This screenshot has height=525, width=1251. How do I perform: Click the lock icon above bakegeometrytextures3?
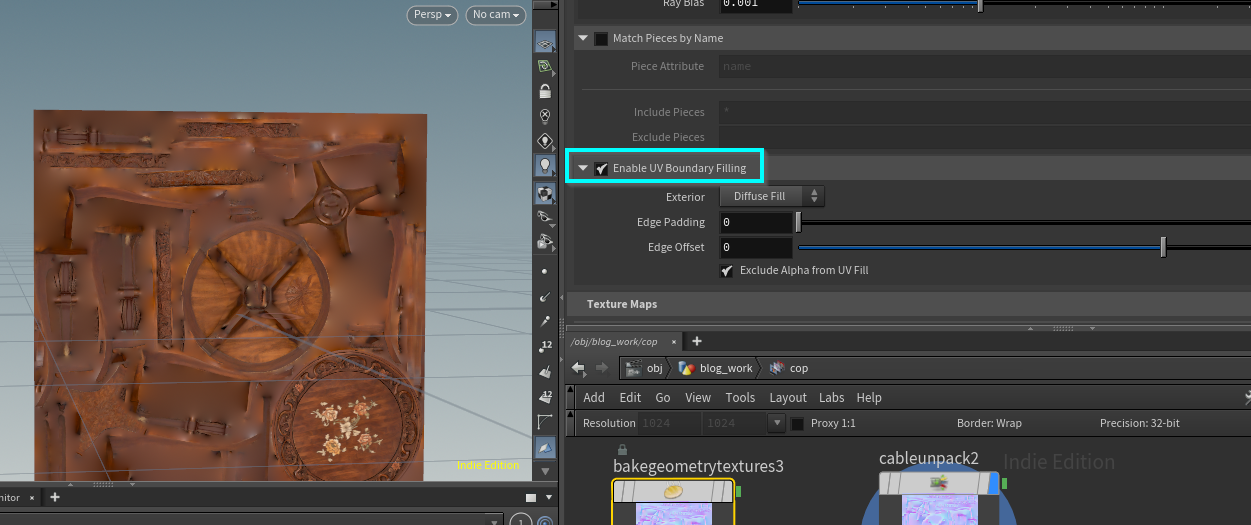click(x=622, y=450)
